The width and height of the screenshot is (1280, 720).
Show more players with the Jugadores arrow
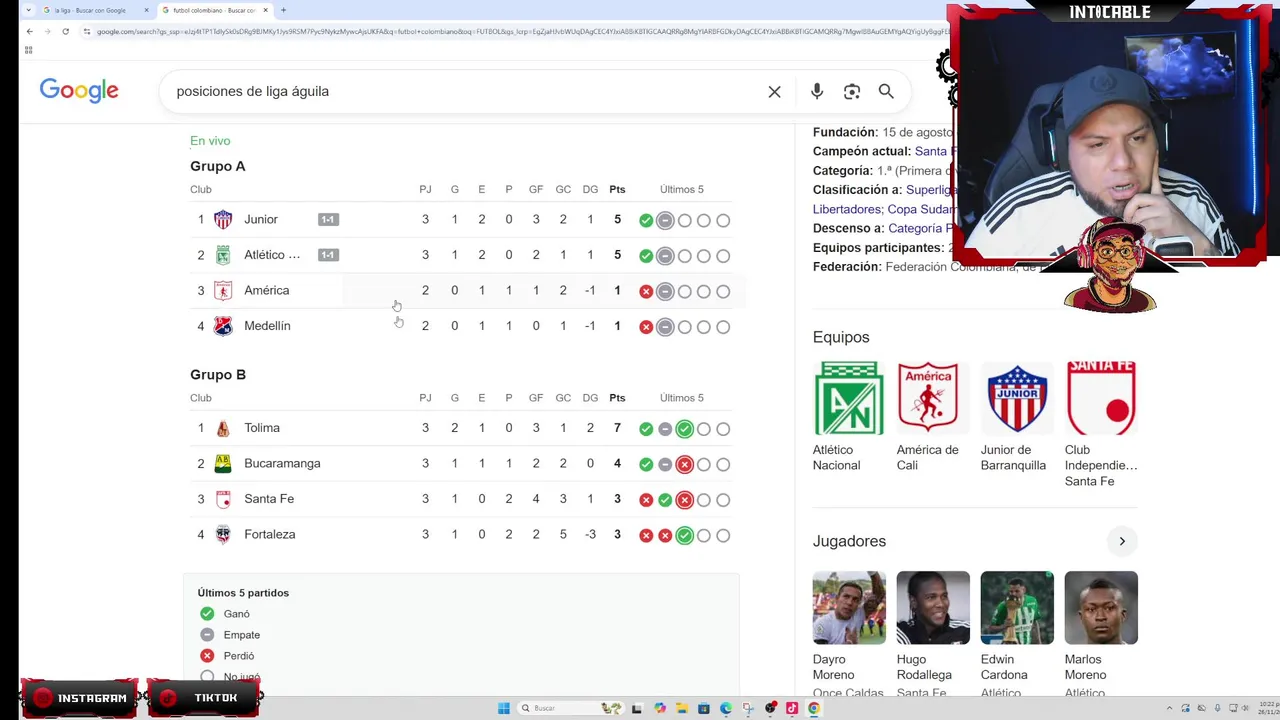1122,541
